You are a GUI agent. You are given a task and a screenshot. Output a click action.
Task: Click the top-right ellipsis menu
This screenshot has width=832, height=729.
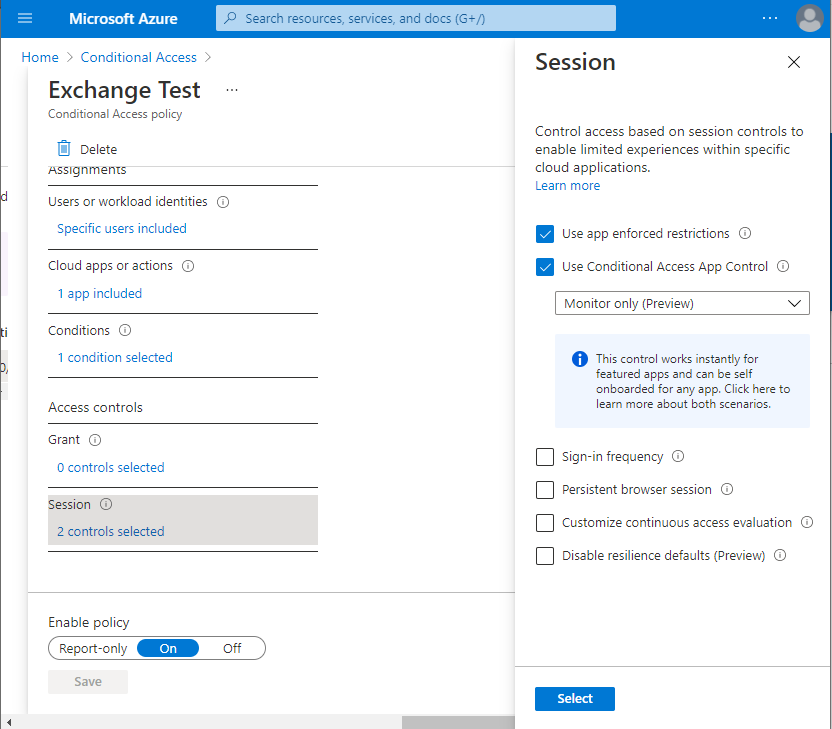pyautogui.click(x=770, y=17)
